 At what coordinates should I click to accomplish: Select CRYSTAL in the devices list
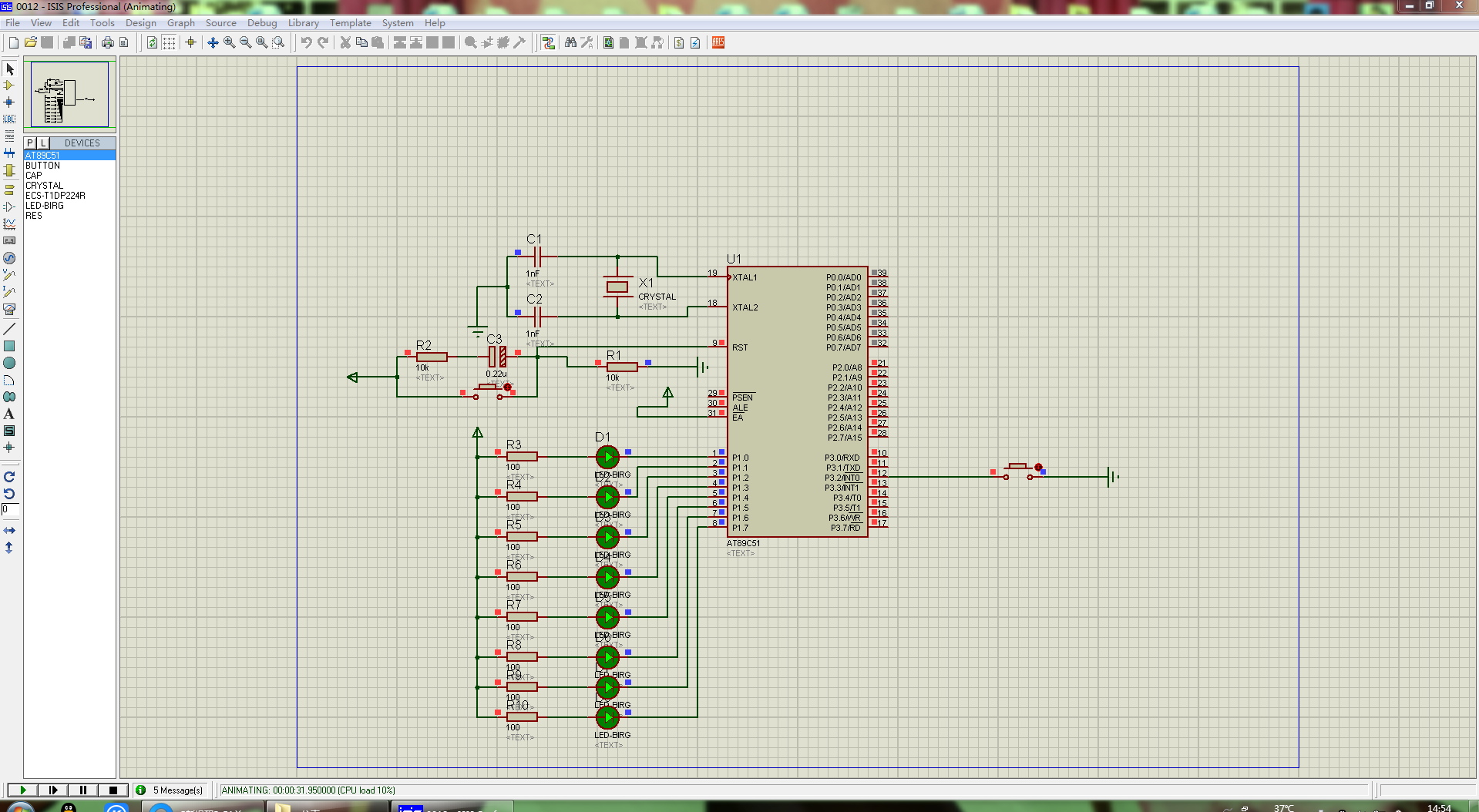(x=69, y=186)
